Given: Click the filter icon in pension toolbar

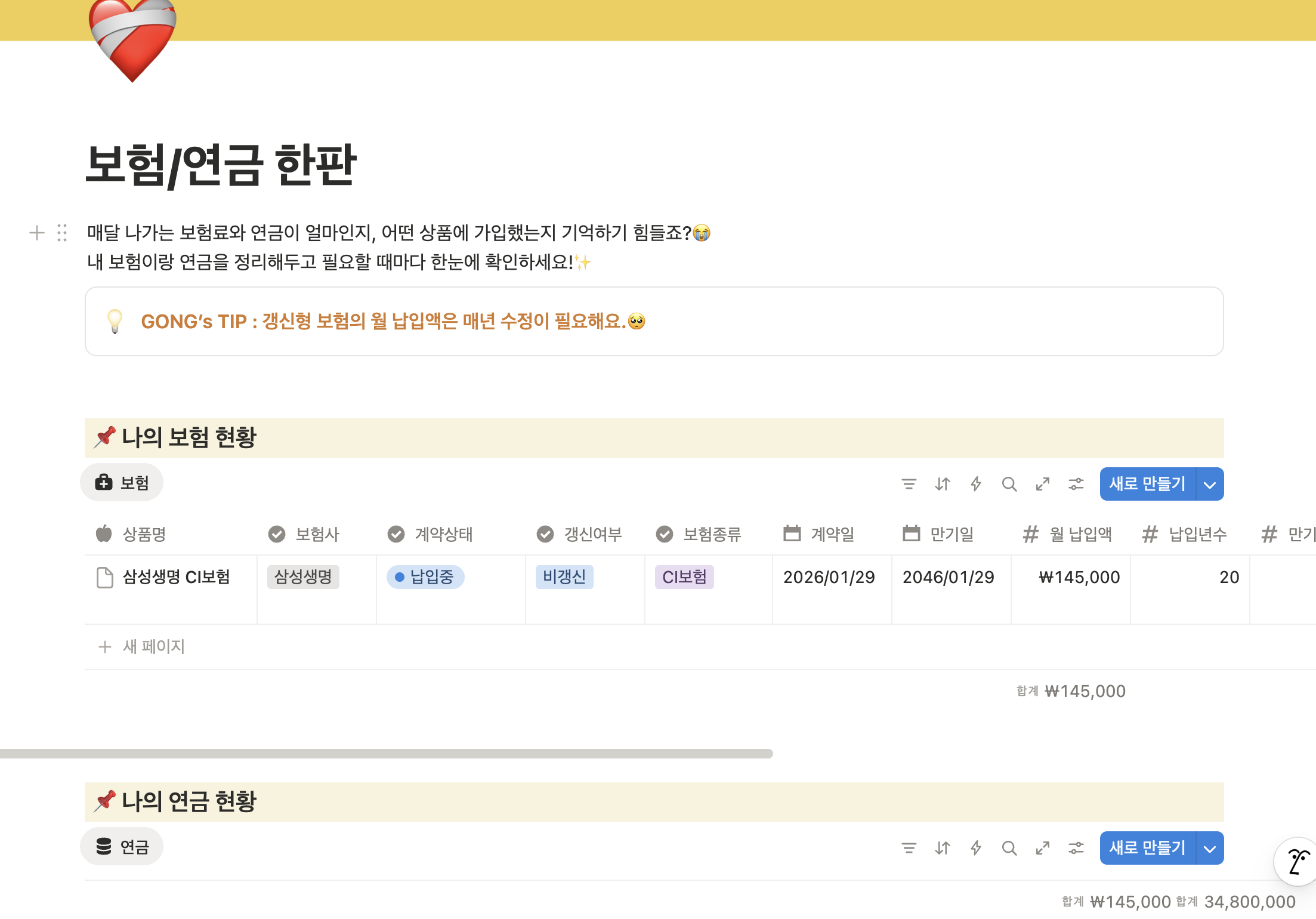Looking at the screenshot, I should coord(909,848).
